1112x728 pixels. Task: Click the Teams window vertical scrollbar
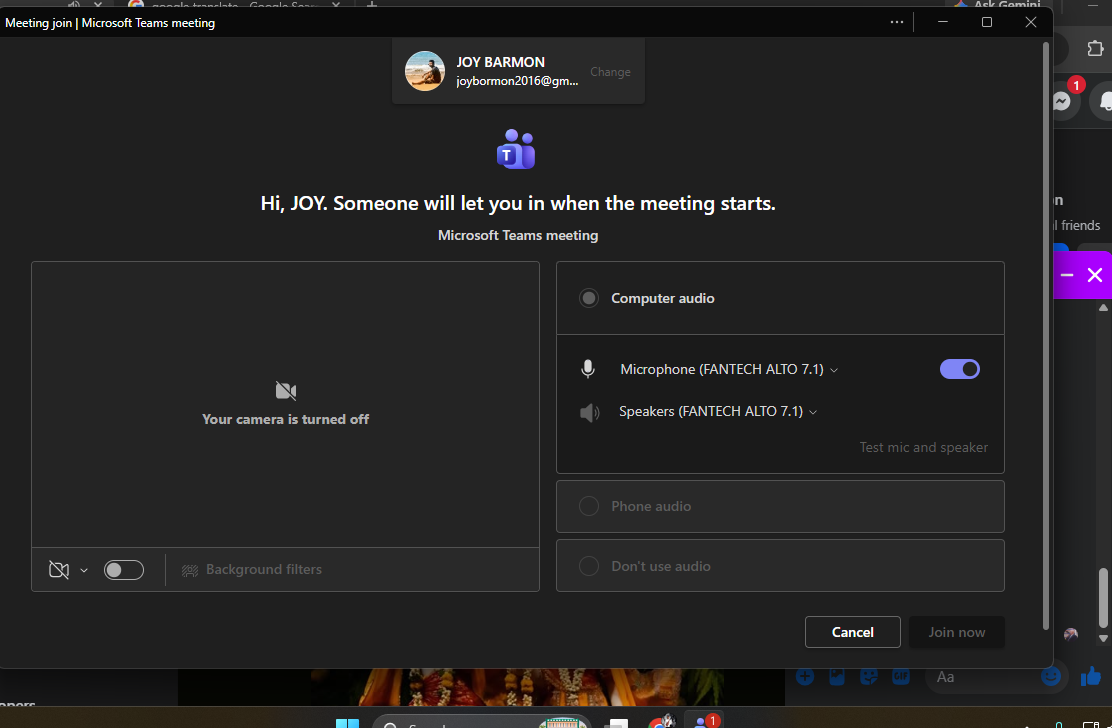[1045, 336]
